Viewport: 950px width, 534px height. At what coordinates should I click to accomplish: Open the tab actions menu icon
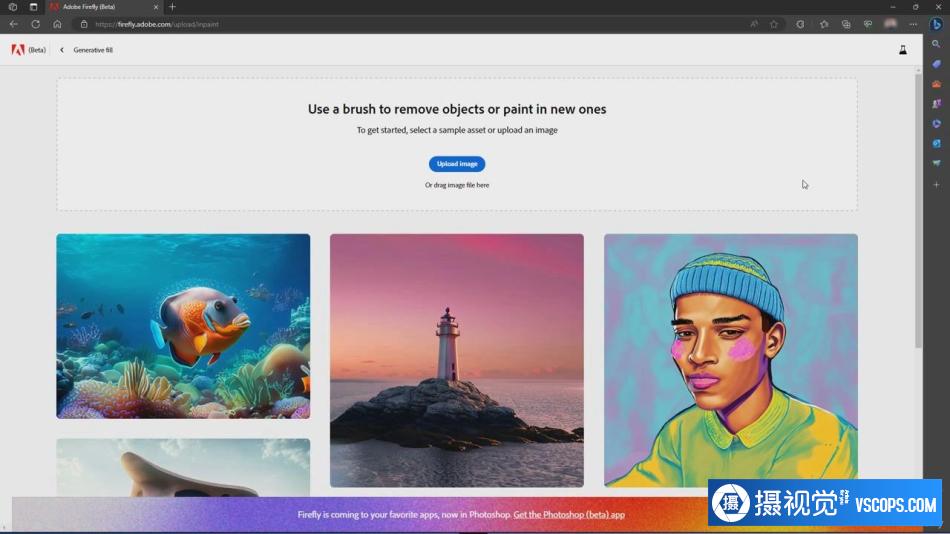pos(33,7)
